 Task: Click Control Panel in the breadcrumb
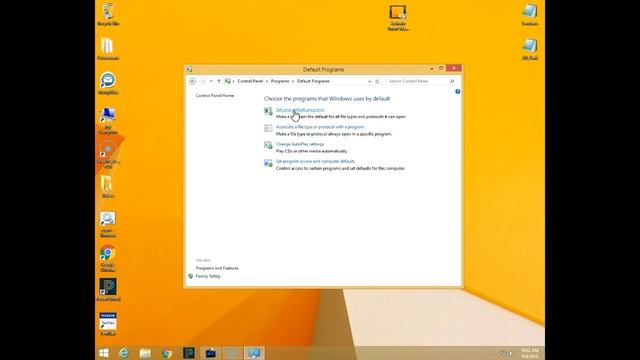[250, 81]
